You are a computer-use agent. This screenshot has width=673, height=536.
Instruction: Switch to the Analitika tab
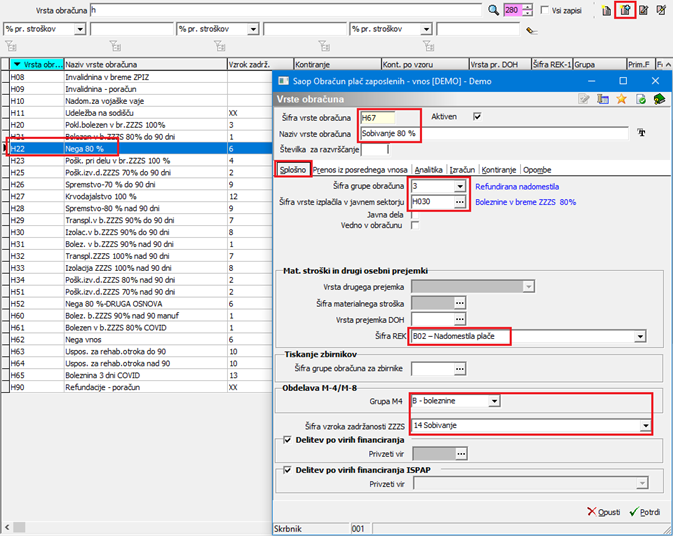428,170
